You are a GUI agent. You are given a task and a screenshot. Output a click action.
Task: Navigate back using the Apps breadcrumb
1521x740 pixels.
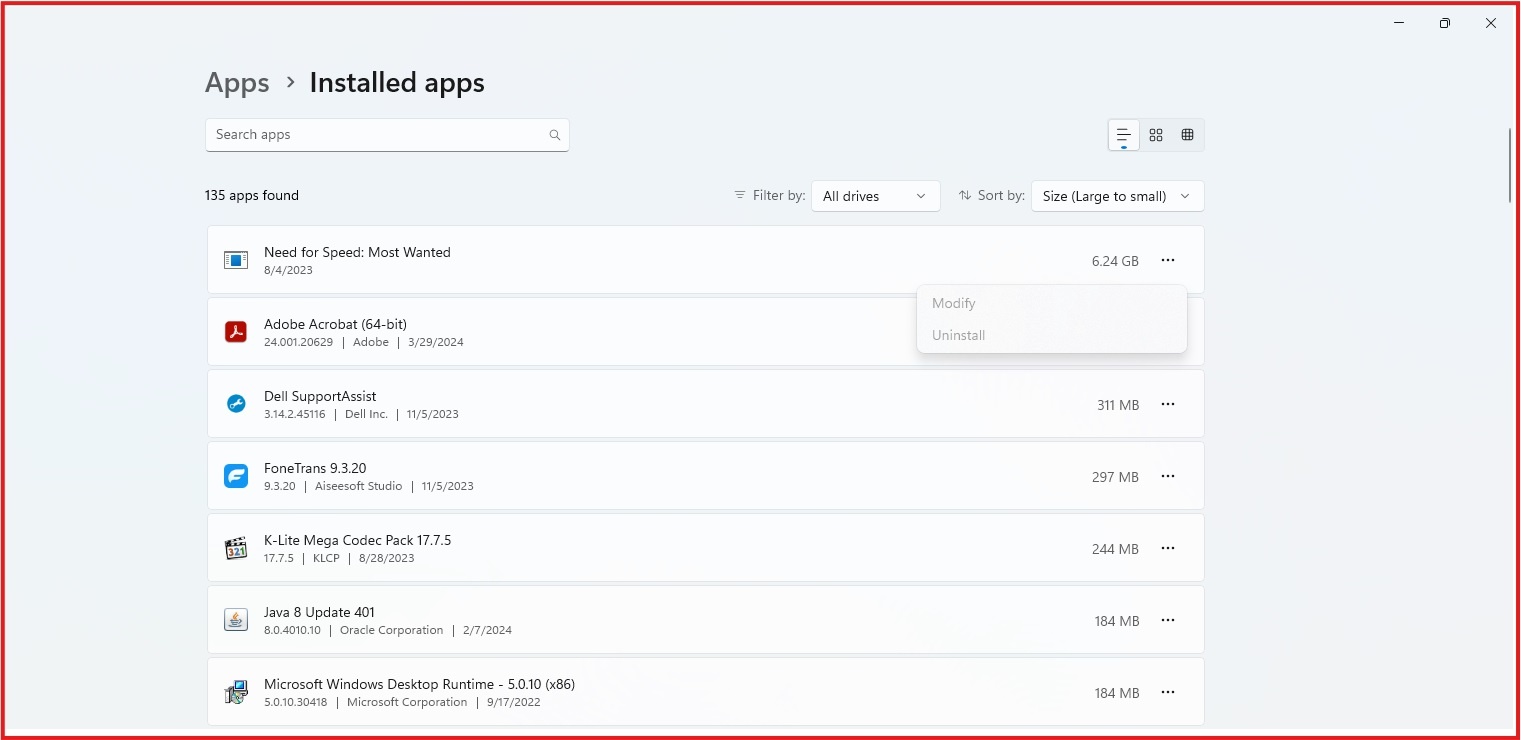(x=237, y=82)
